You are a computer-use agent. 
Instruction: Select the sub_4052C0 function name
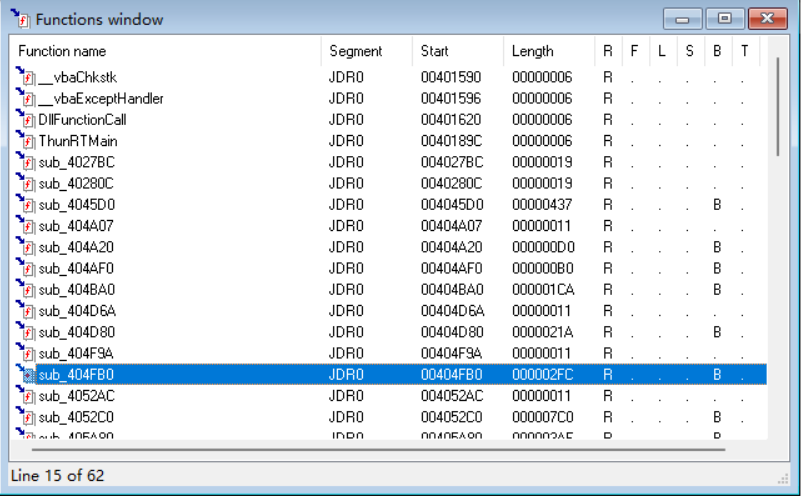coord(76,417)
